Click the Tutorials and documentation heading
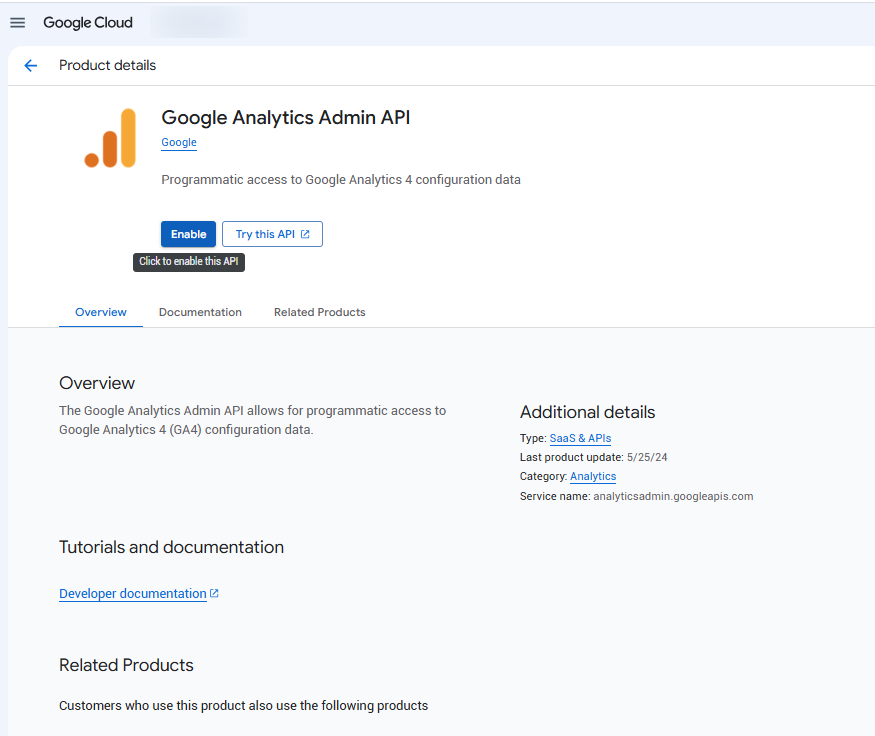The image size is (875, 736). 171,547
